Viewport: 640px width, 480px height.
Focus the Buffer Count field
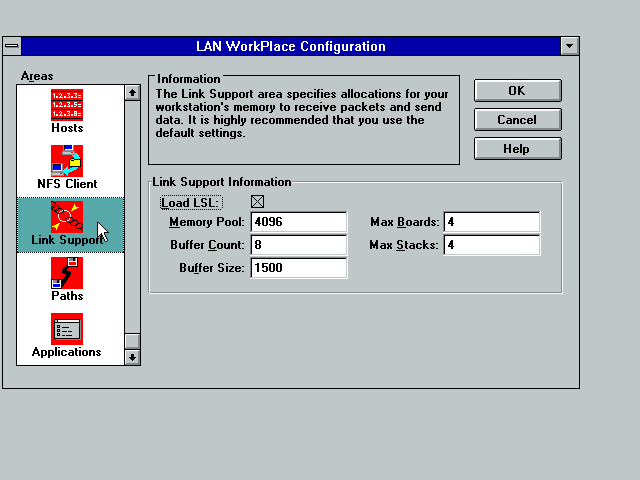point(299,245)
